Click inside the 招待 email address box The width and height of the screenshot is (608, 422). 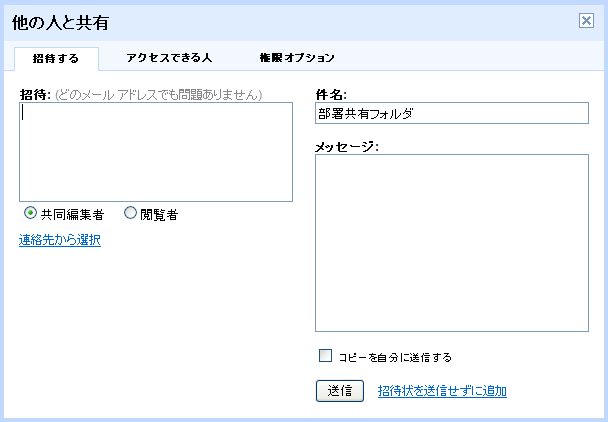point(156,152)
